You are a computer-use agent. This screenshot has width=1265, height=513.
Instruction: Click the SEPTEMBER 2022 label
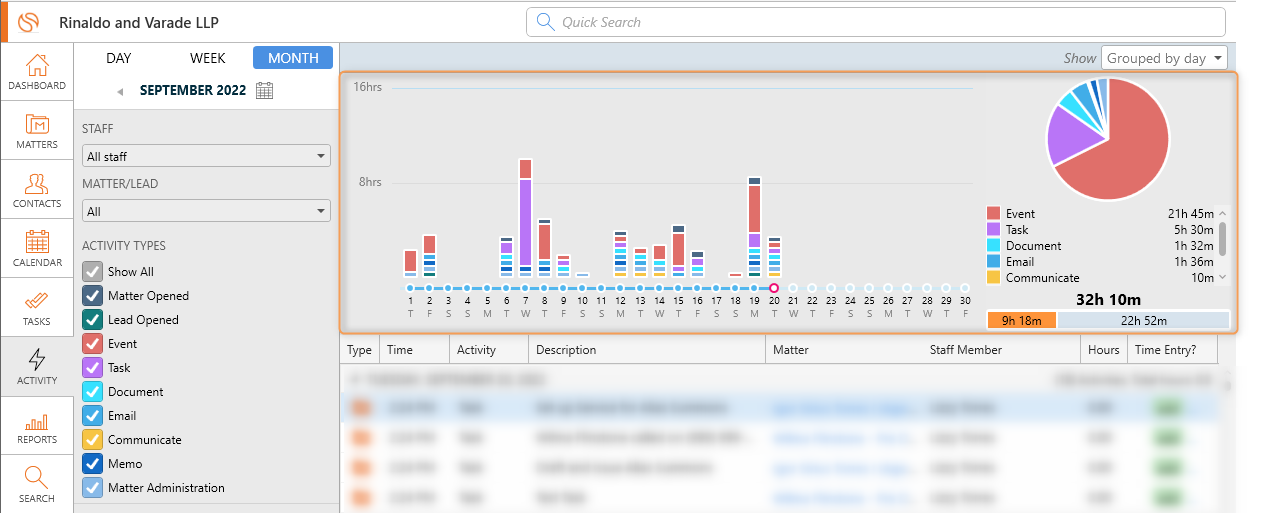pyautogui.click(x=193, y=90)
